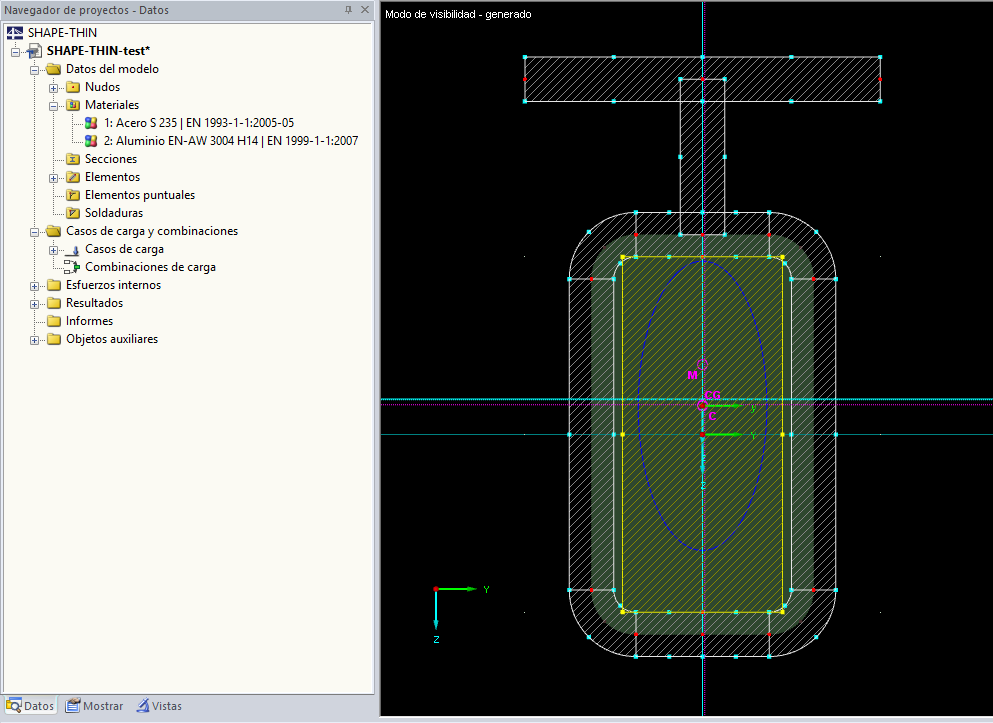Click the Nudos folder icon
The width and height of the screenshot is (993, 723).
pos(73,87)
